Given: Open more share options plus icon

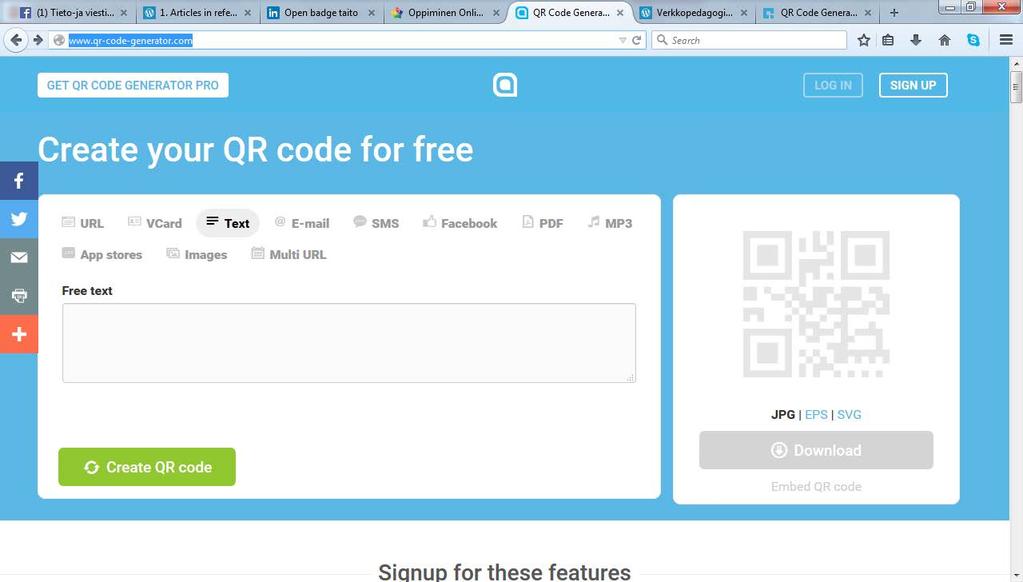Looking at the screenshot, I should pos(19,334).
